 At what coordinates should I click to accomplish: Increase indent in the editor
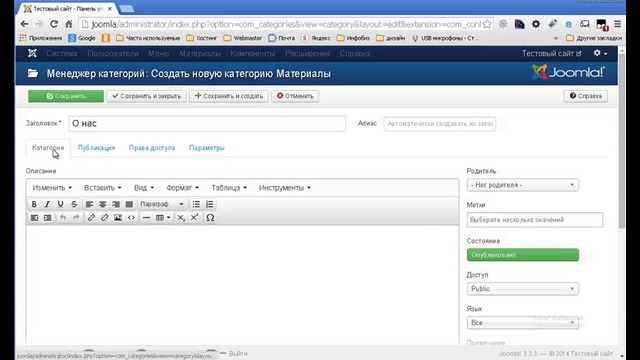(x=47, y=218)
